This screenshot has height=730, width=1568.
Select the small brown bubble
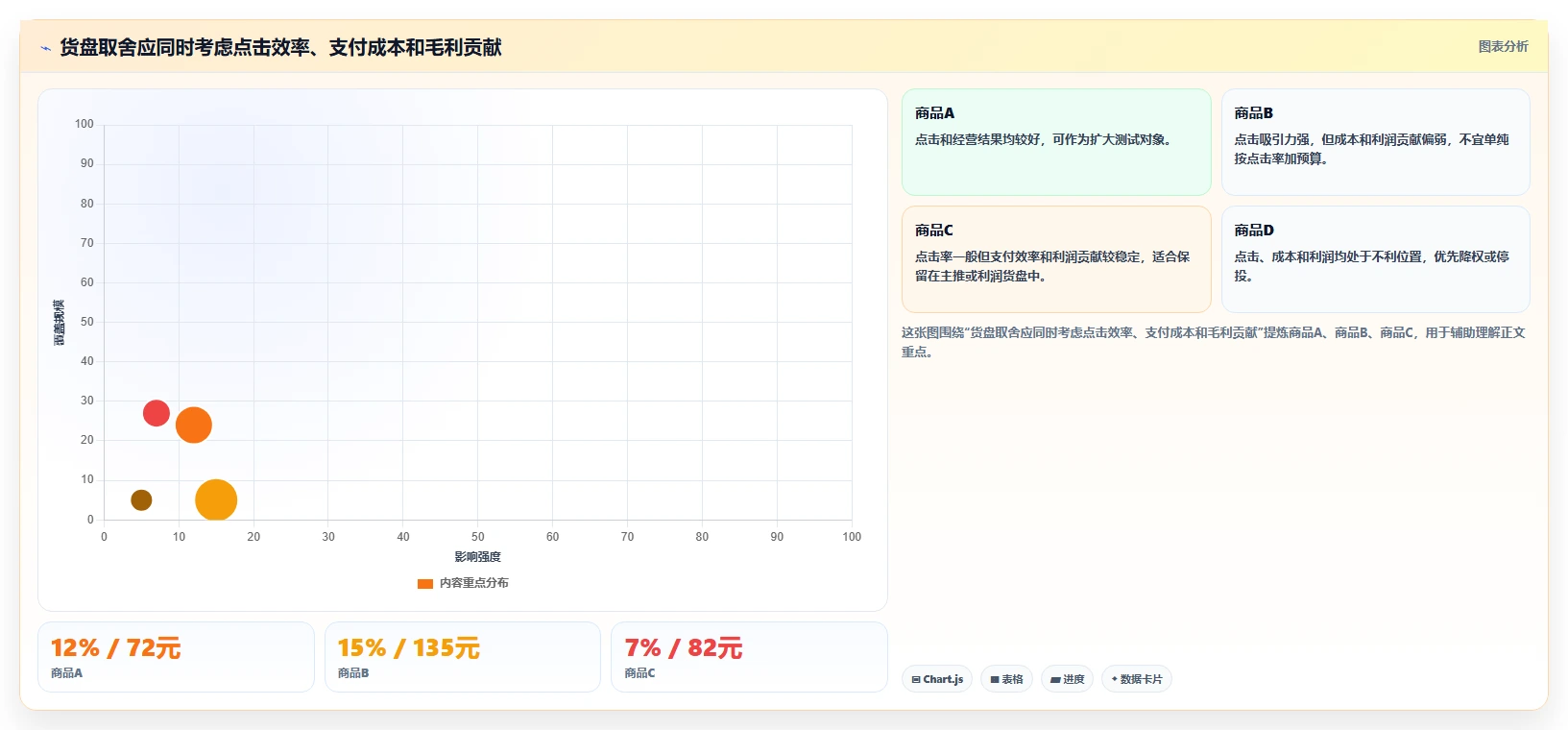point(141,499)
